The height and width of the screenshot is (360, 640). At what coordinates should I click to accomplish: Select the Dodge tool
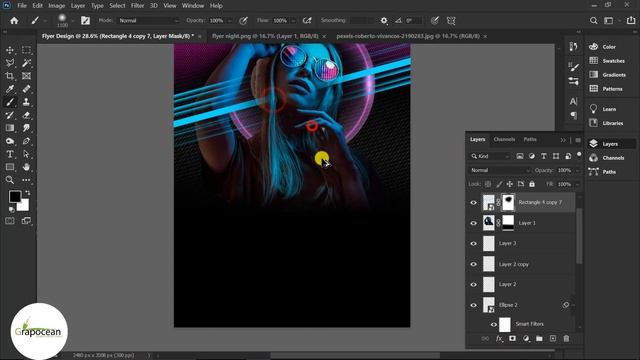pos(10,141)
